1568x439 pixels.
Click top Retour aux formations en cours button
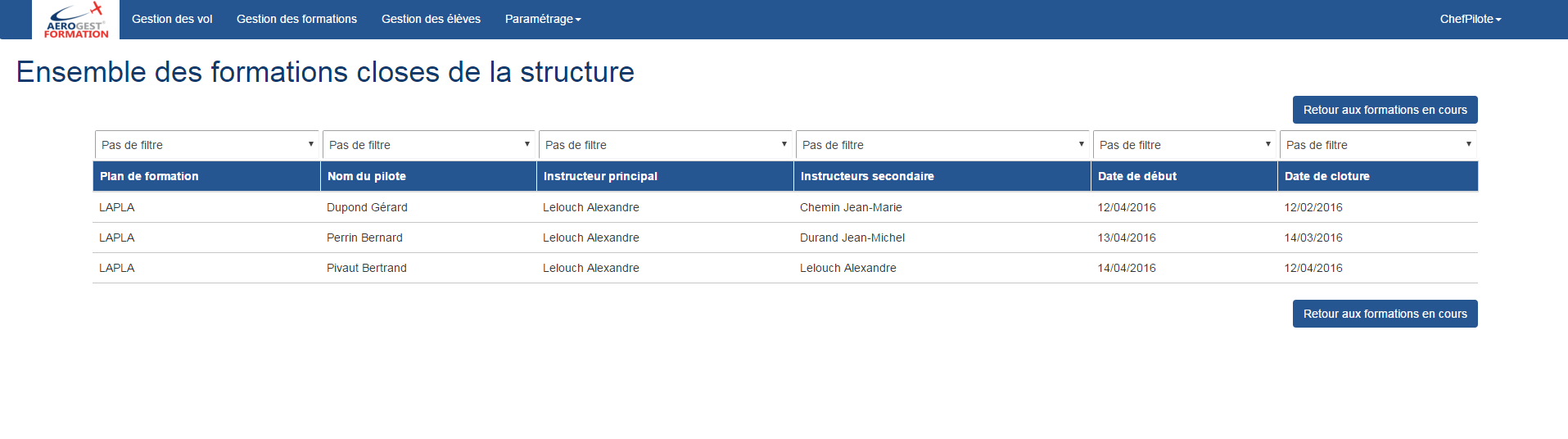[x=1385, y=110]
